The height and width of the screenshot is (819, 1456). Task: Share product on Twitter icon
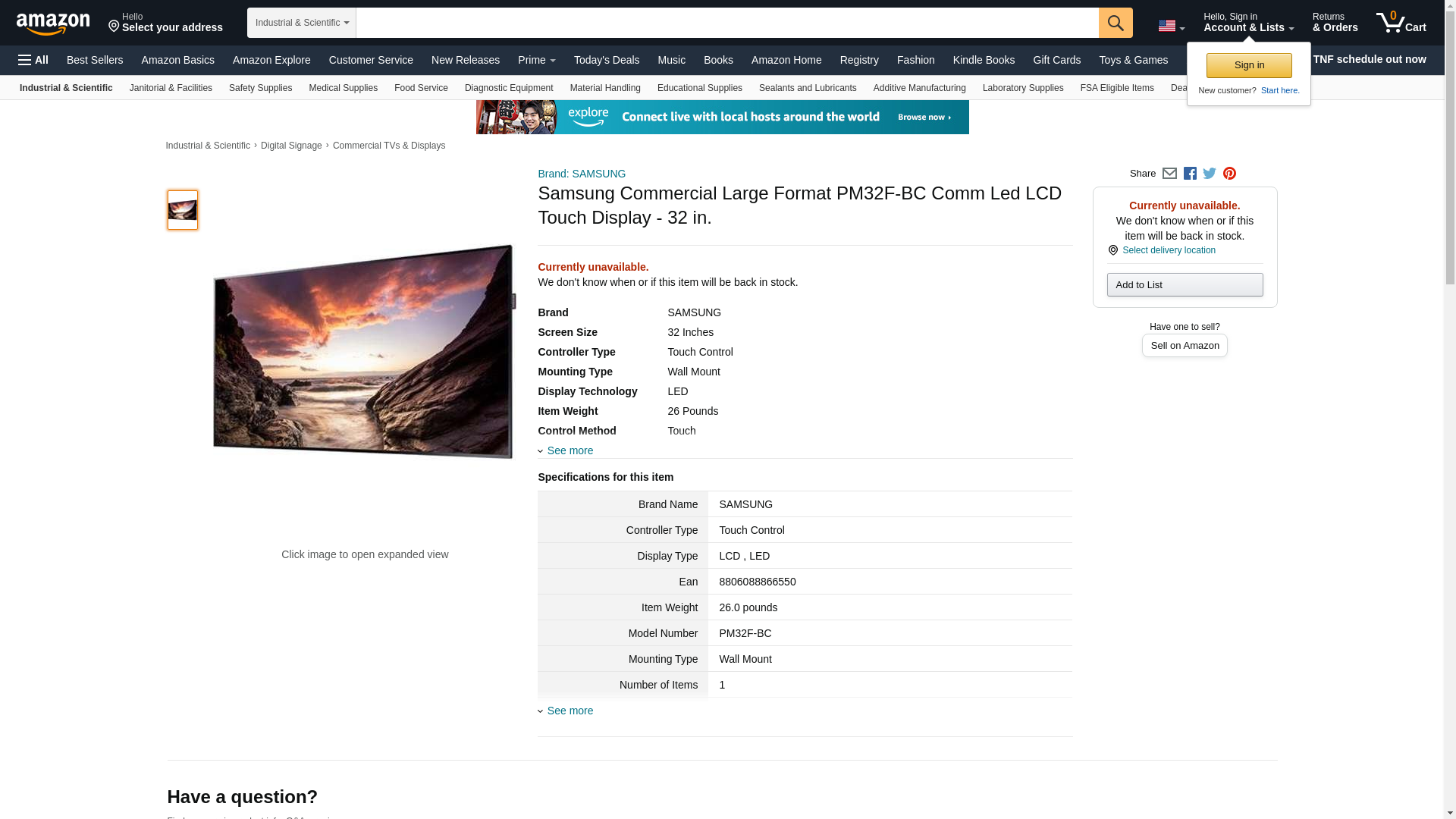[x=1210, y=174]
